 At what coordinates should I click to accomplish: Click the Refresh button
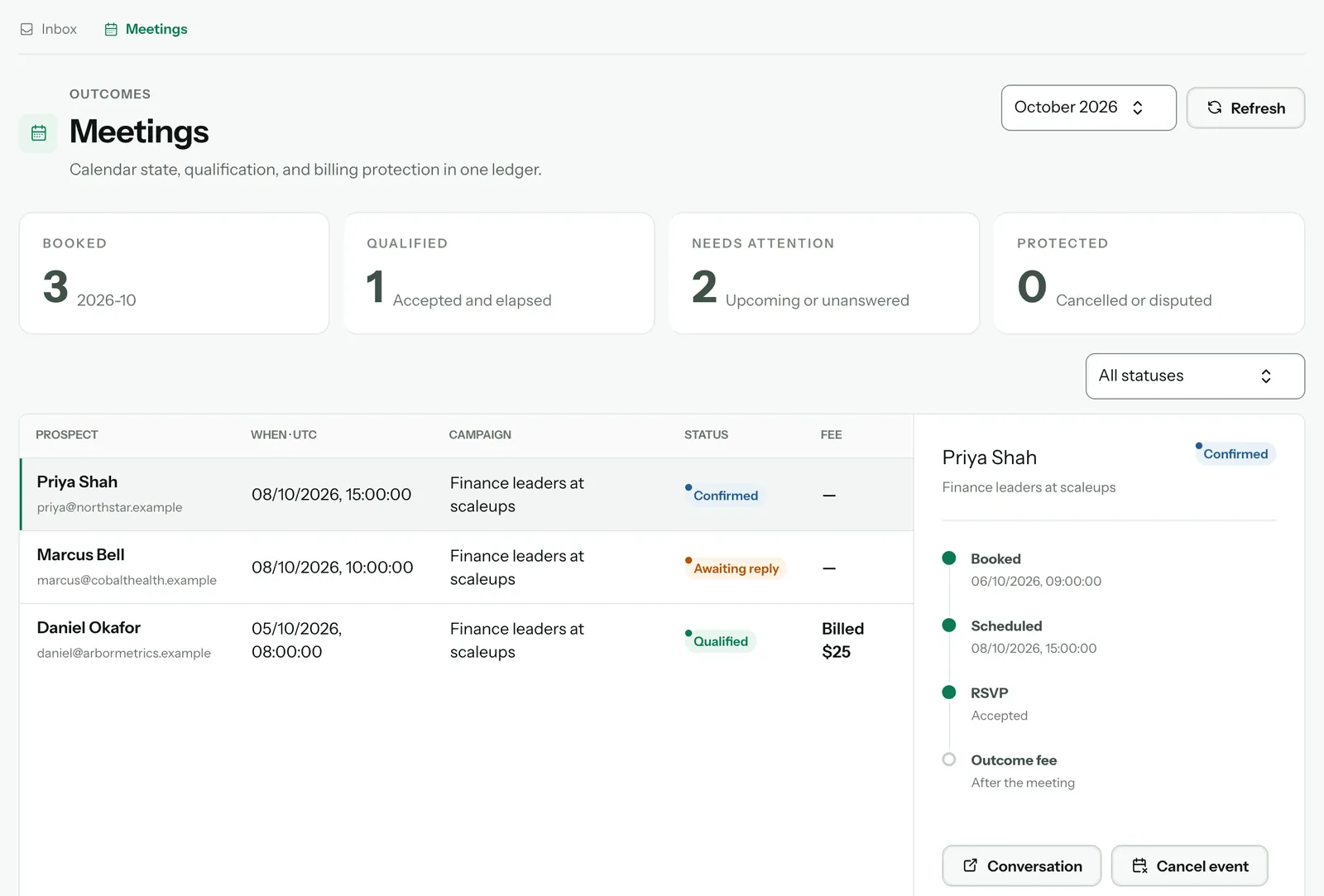coord(1245,108)
